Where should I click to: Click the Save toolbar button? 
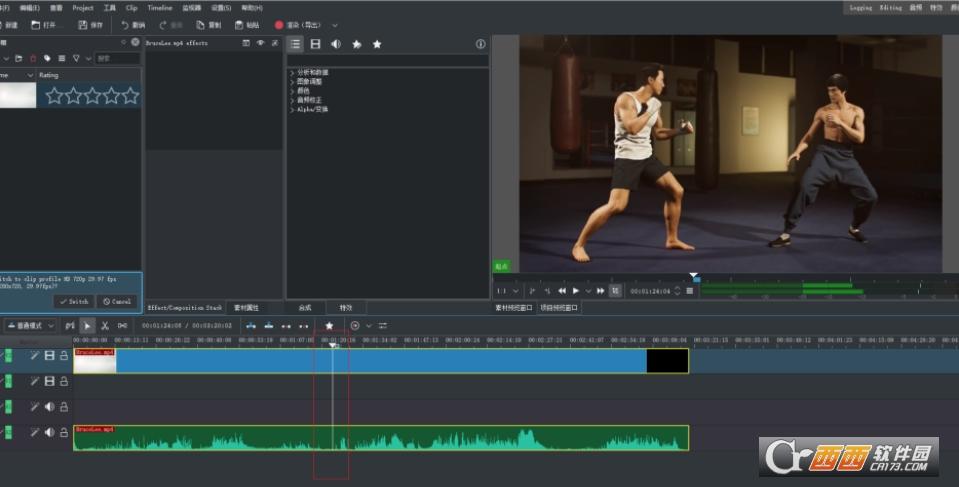pos(91,25)
